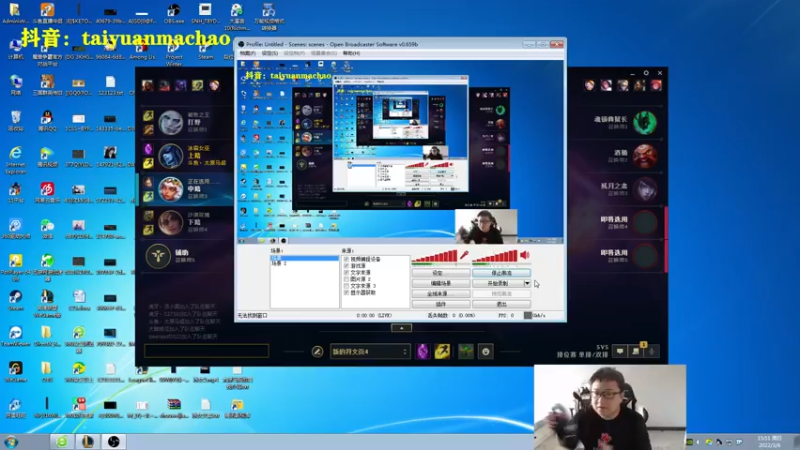Click the 魂锁典狱长 enemy champion portrait
The image size is (800, 450).
[645, 122]
